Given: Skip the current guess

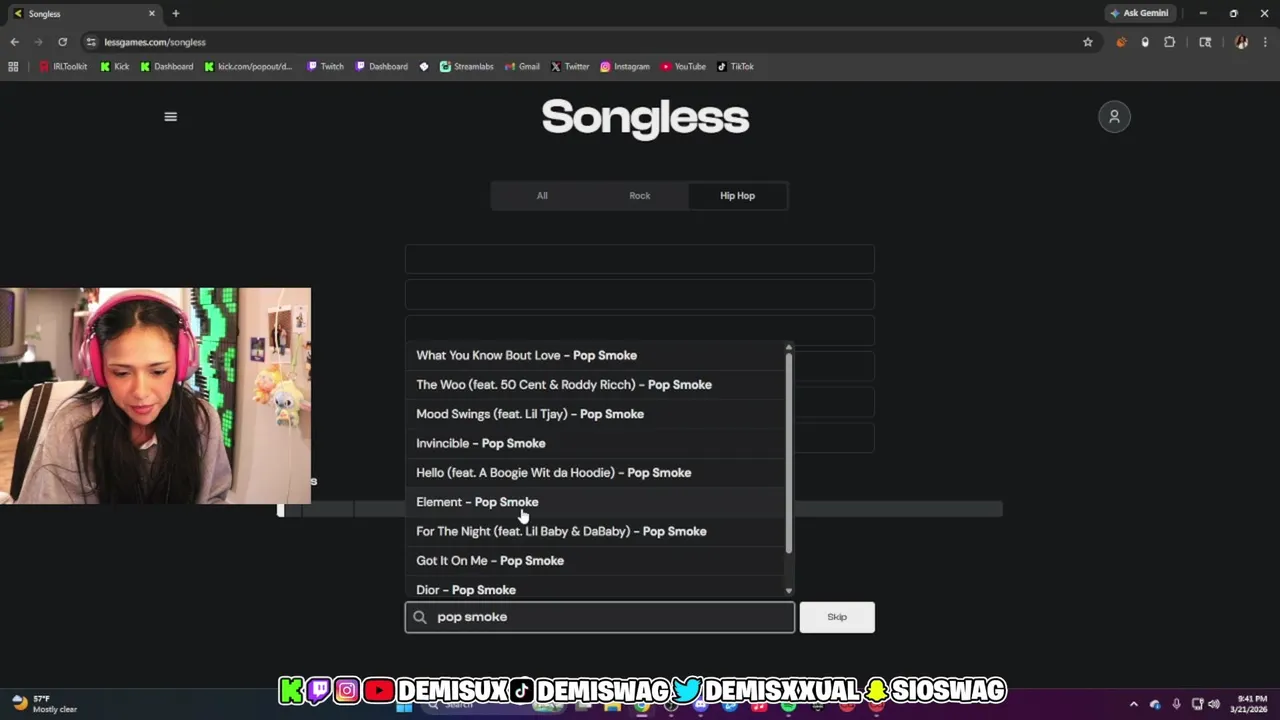Looking at the screenshot, I should tap(837, 617).
